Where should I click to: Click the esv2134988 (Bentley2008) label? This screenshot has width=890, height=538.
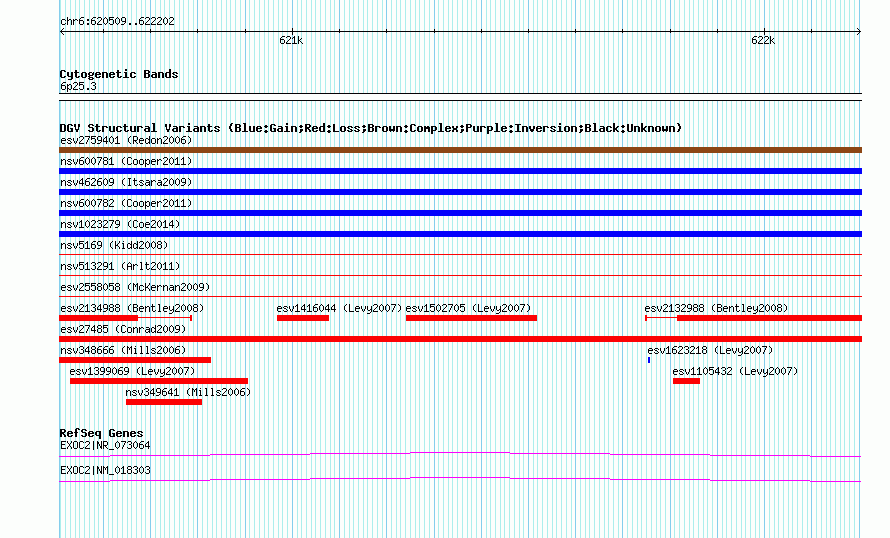[x=132, y=308]
